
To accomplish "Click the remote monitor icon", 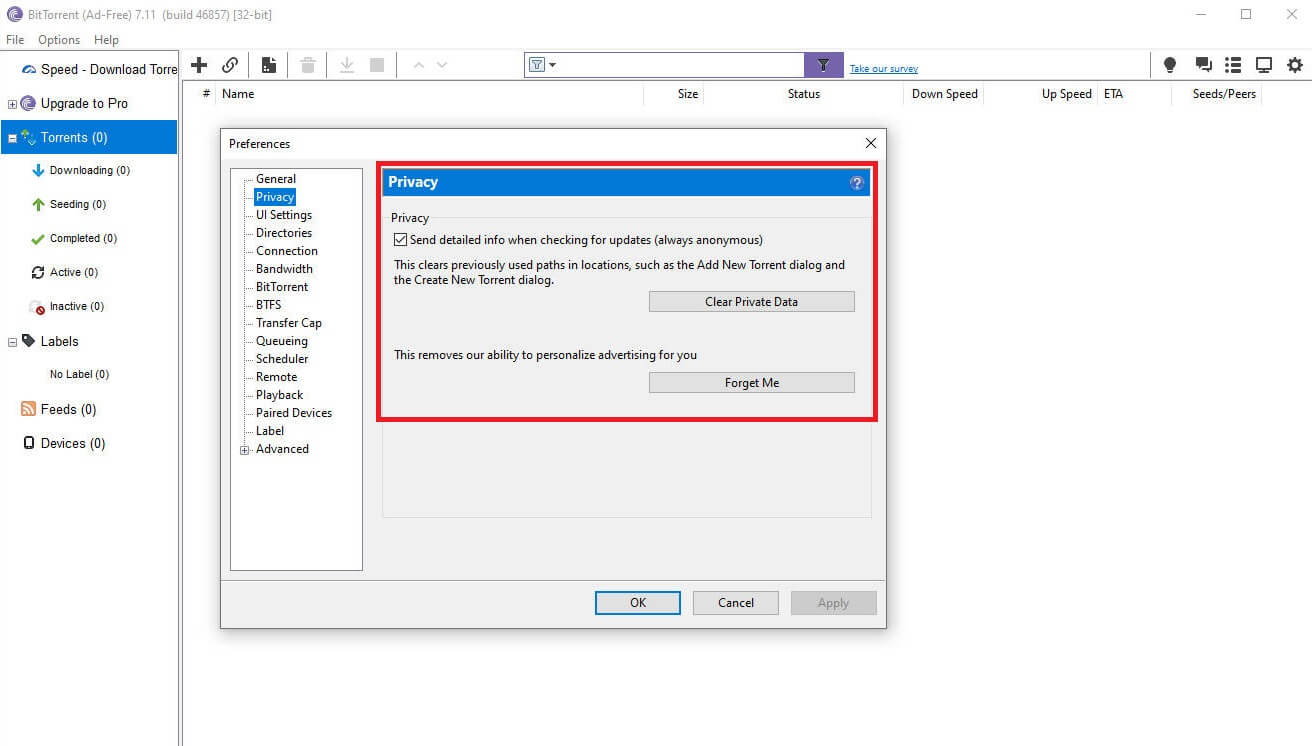I will (1264, 65).
